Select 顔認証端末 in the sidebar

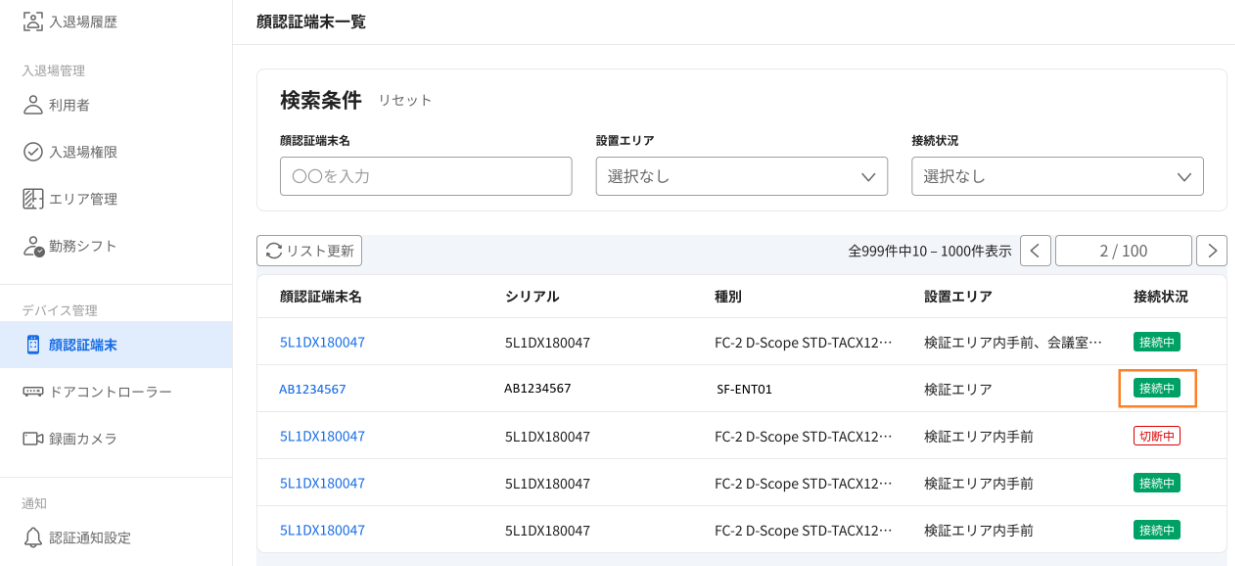click(x=116, y=345)
